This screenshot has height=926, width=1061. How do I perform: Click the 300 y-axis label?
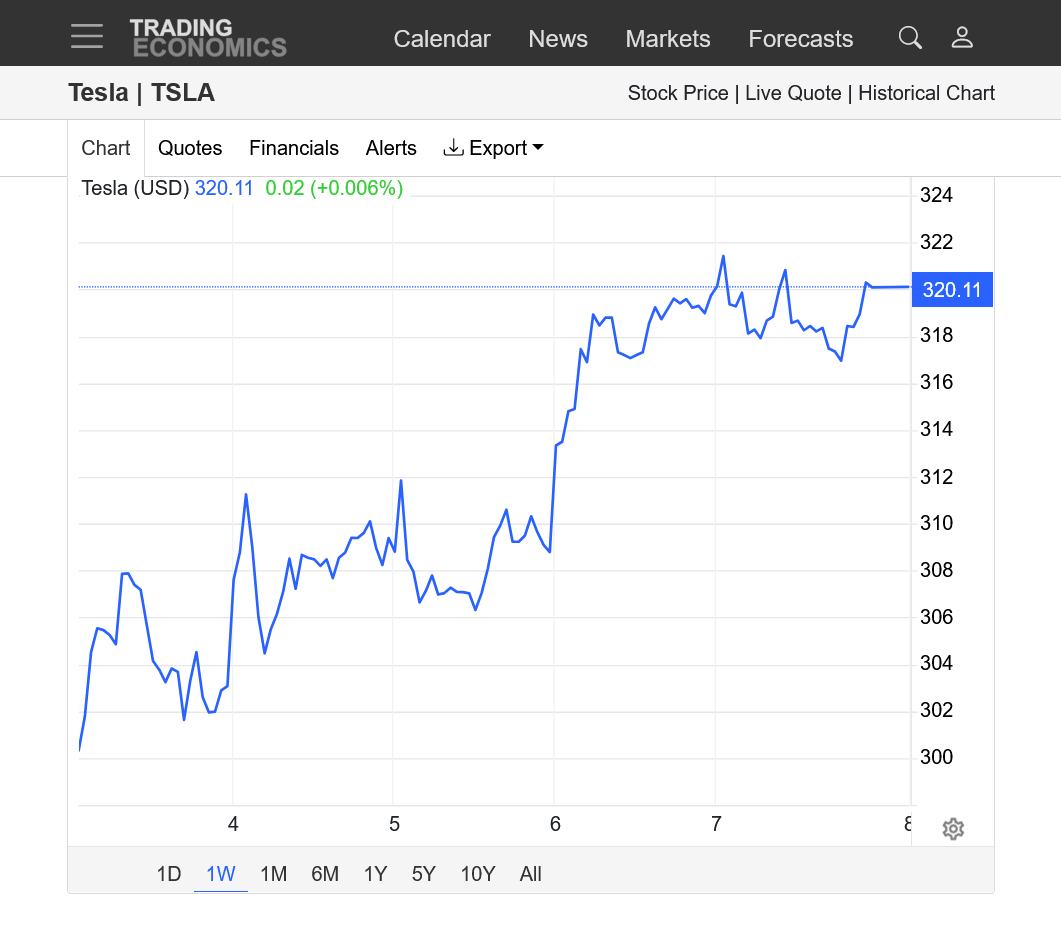pyautogui.click(x=936, y=756)
